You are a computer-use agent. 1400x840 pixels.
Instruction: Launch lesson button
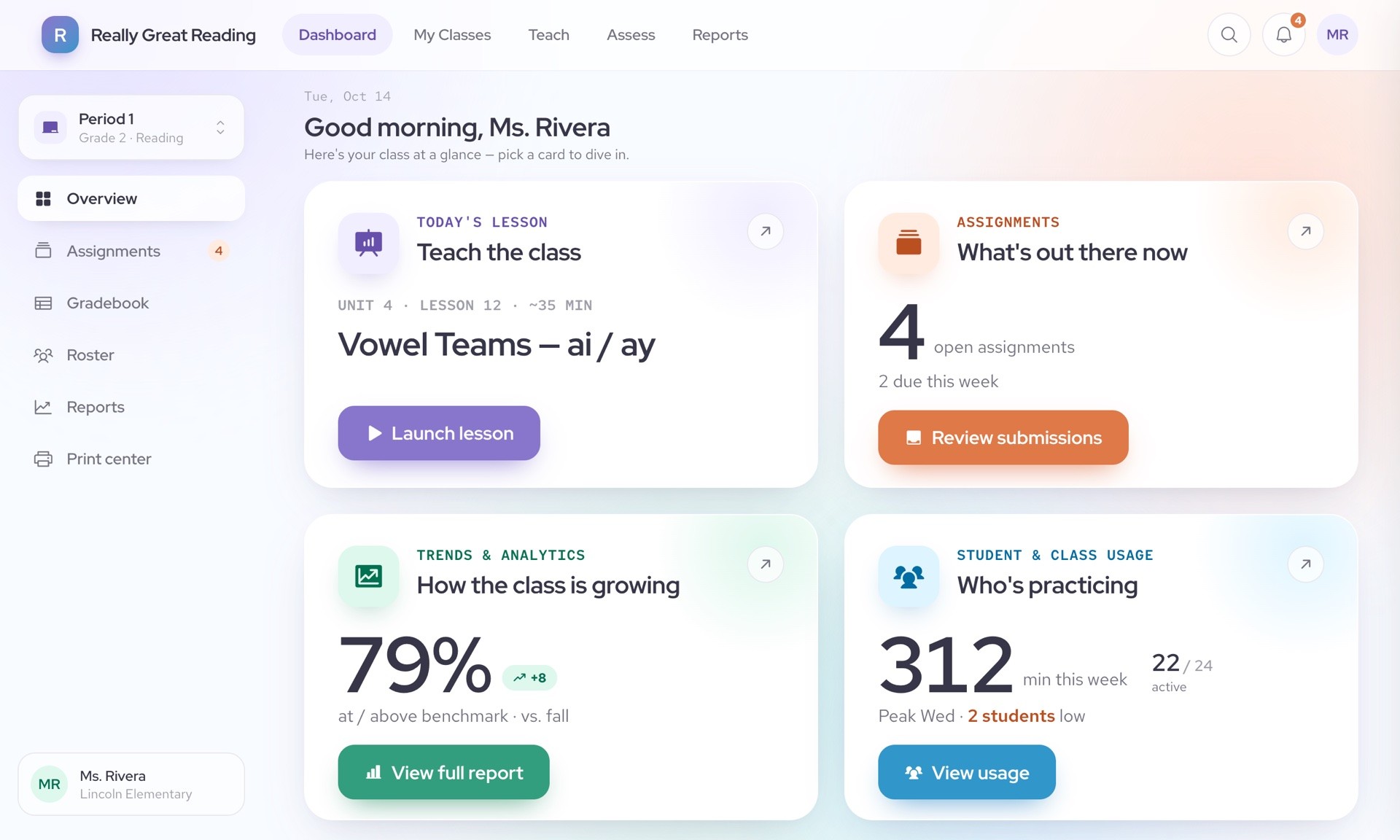coord(439,433)
